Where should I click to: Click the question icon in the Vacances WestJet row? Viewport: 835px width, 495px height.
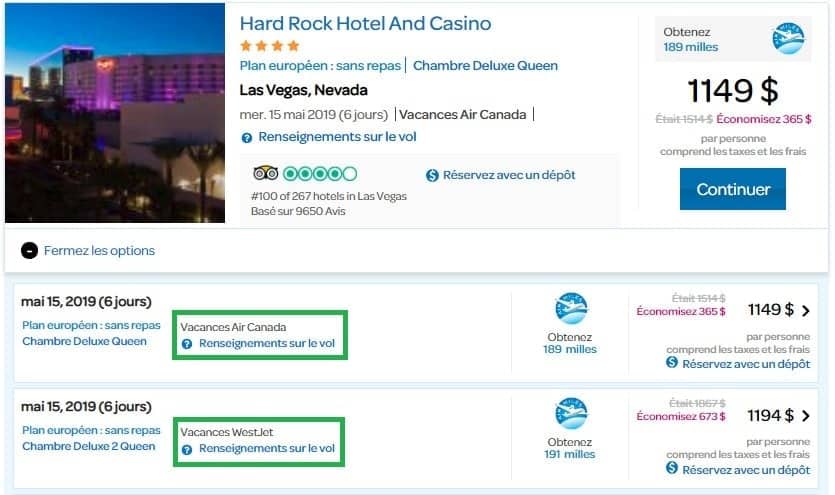click(x=187, y=449)
